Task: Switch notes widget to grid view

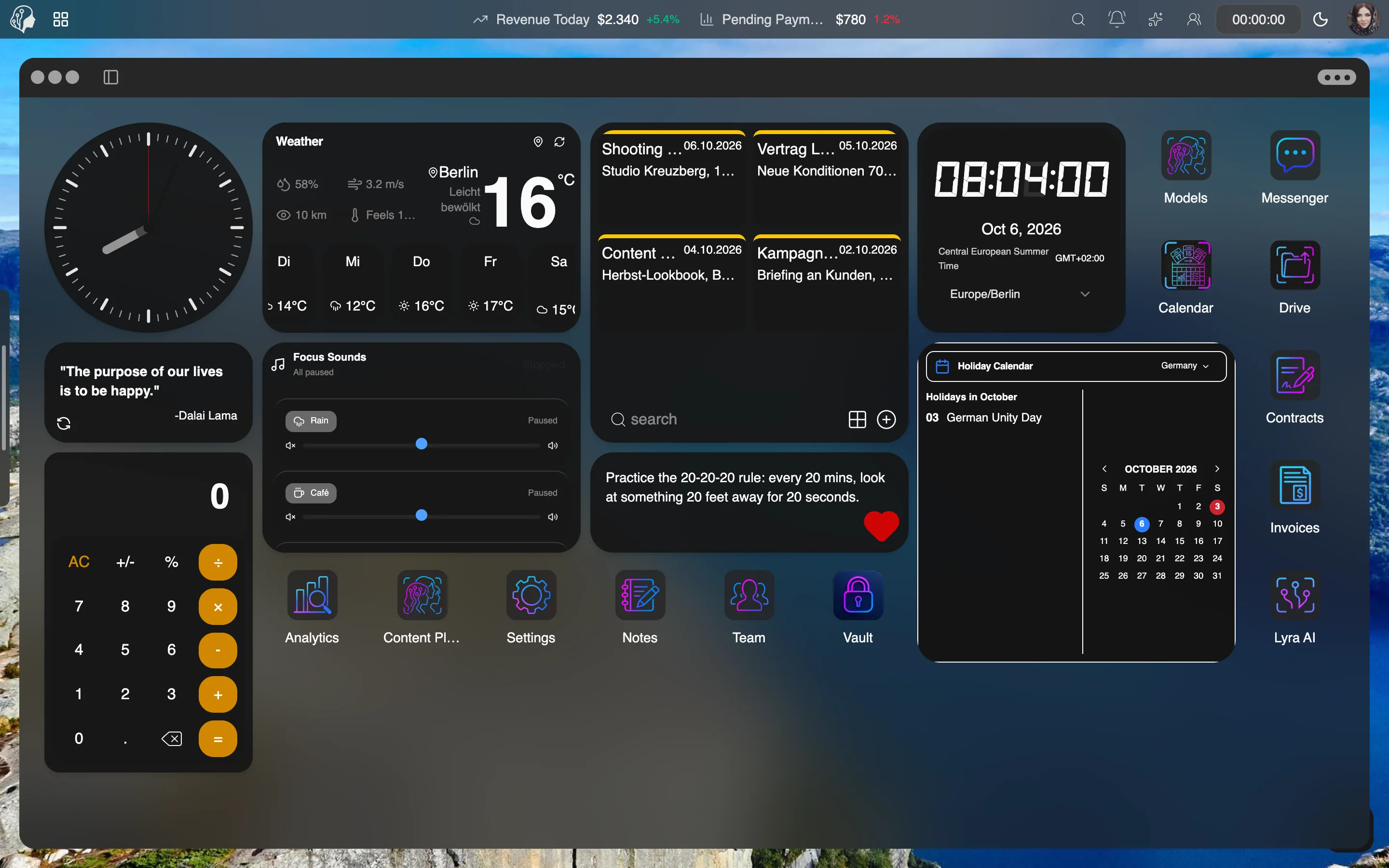Action: pyautogui.click(x=857, y=420)
